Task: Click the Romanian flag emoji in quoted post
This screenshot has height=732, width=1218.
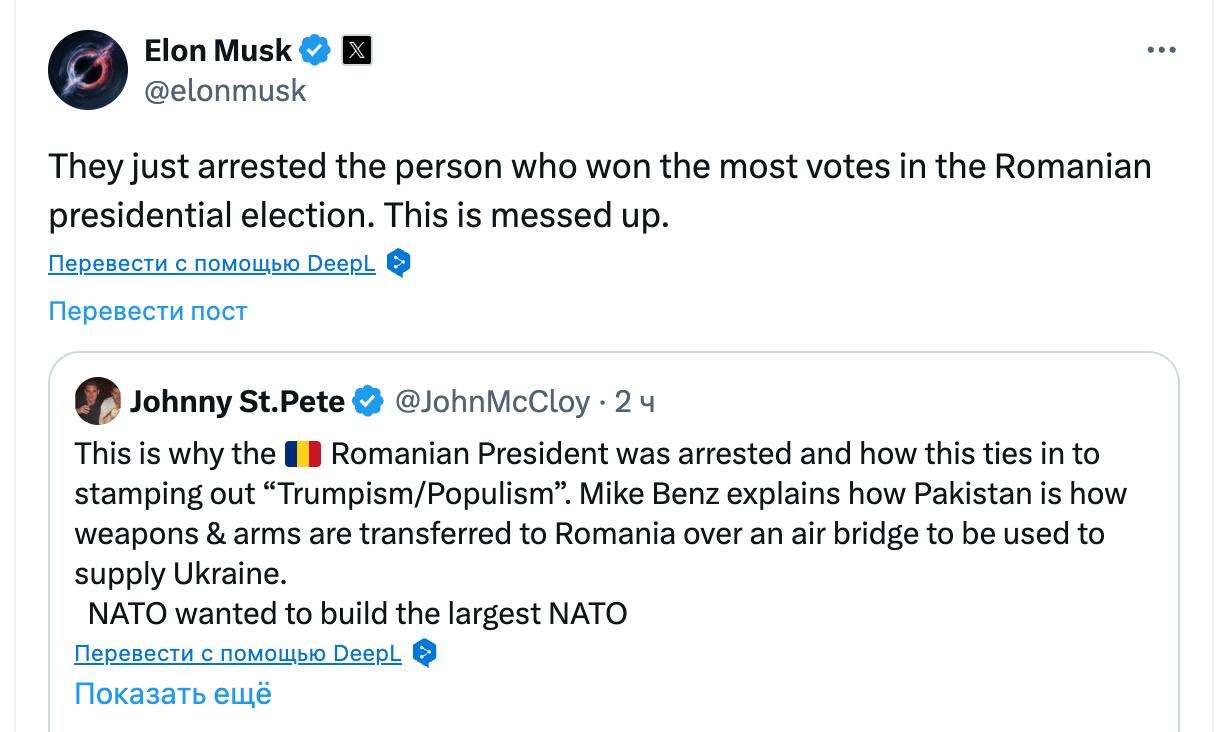Action: coord(302,454)
